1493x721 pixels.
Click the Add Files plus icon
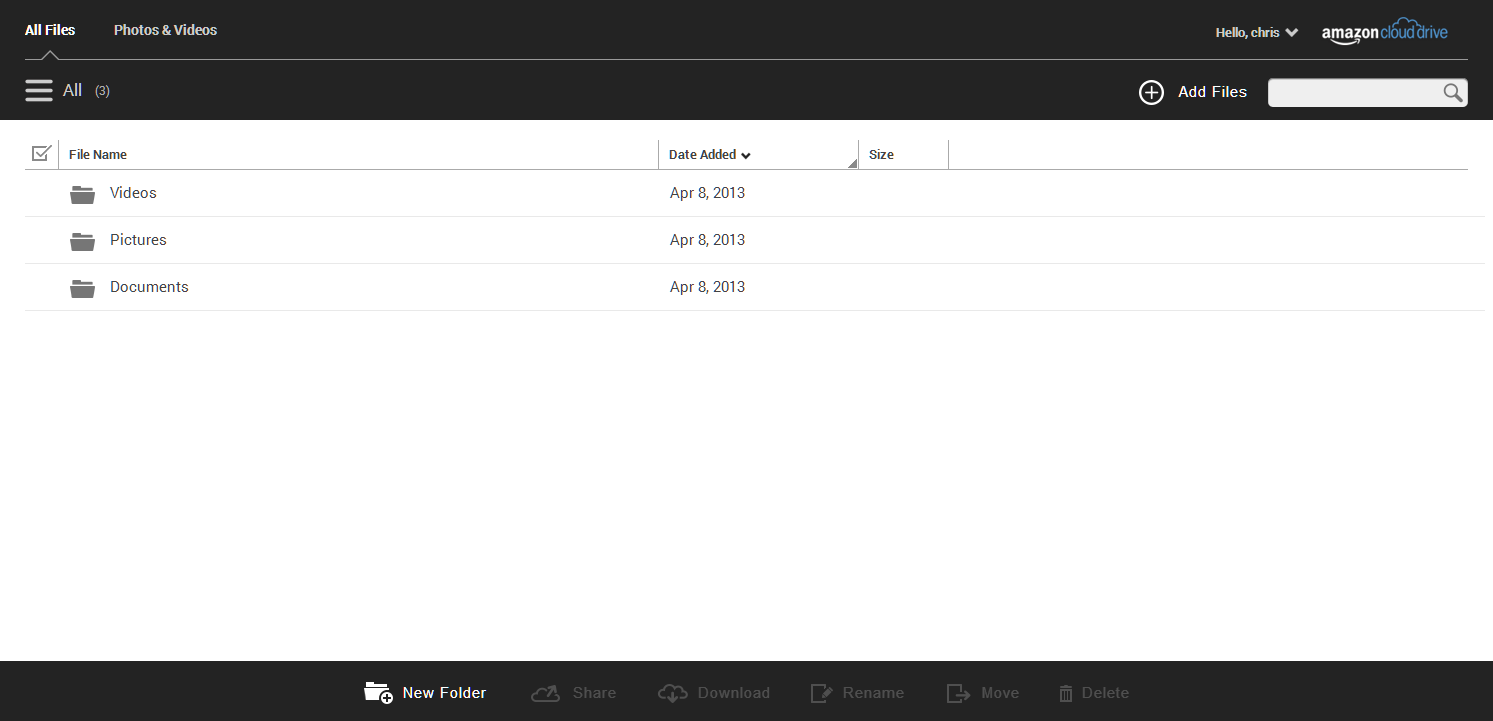tap(1151, 92)
